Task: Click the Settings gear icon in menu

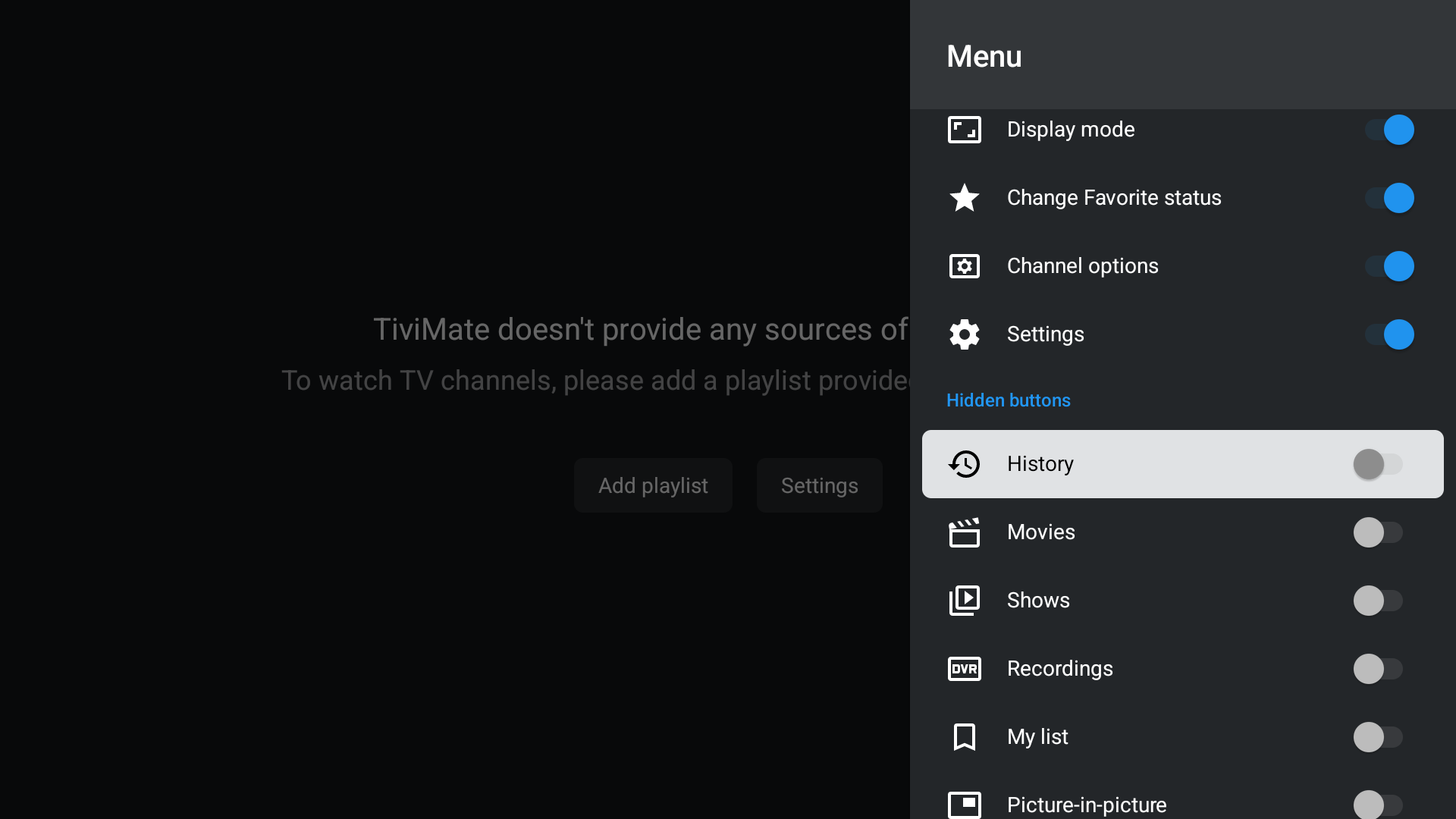Action: tap(964, 334)
